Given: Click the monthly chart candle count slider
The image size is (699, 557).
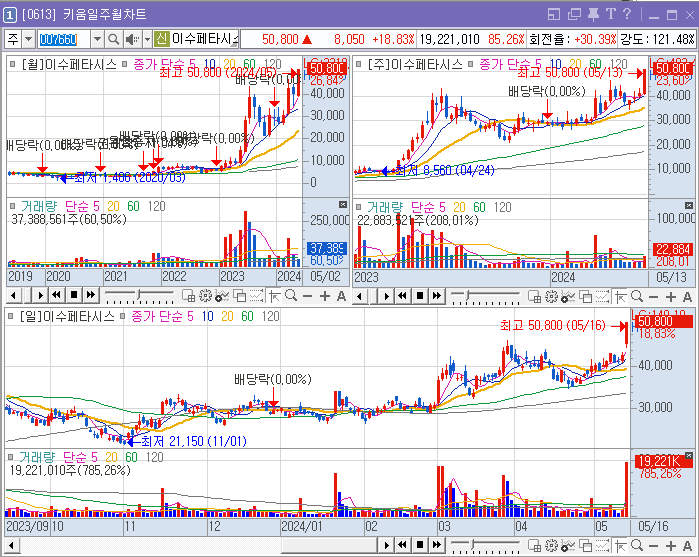Looking at the screenshot, I should point(139,296).
